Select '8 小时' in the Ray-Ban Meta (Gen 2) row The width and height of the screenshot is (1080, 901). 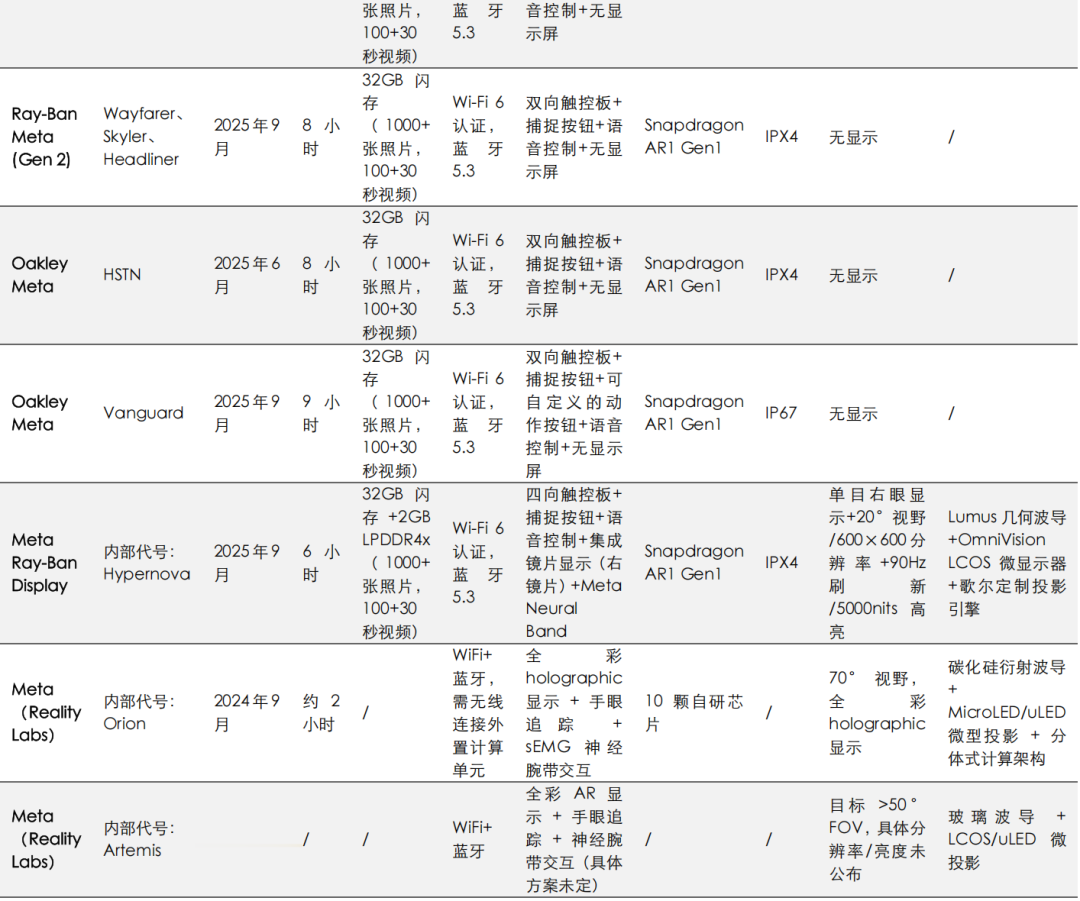pyautogui.click(x=321, y=136)
